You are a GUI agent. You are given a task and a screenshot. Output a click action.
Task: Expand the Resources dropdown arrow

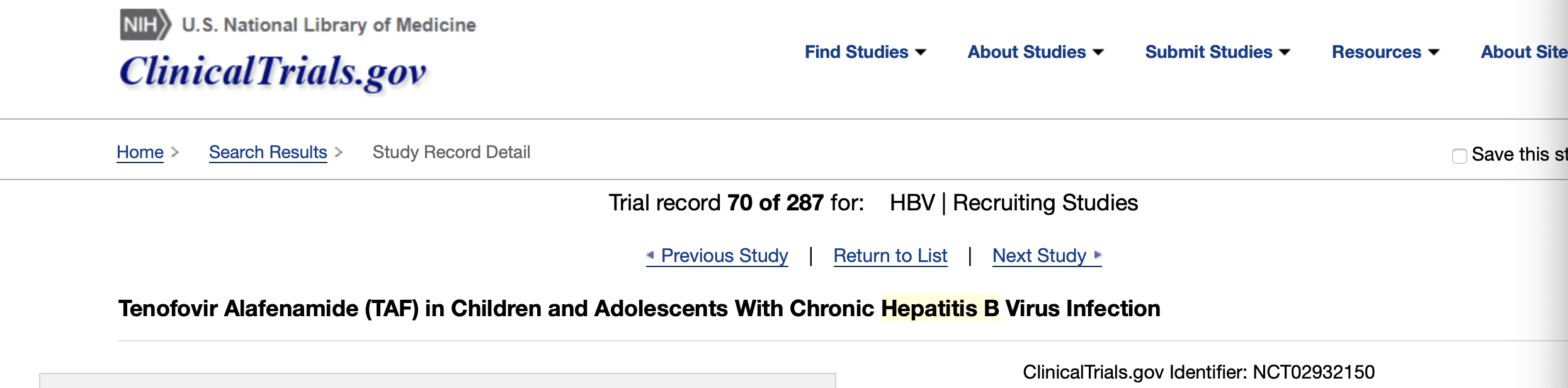(1434, 52)
